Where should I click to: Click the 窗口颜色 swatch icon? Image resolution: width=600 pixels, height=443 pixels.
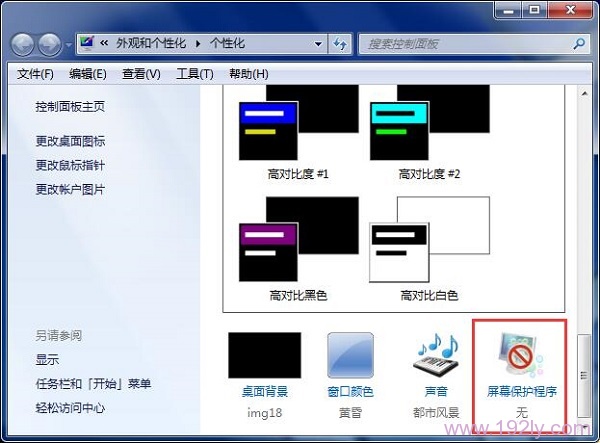pos(351,355)
